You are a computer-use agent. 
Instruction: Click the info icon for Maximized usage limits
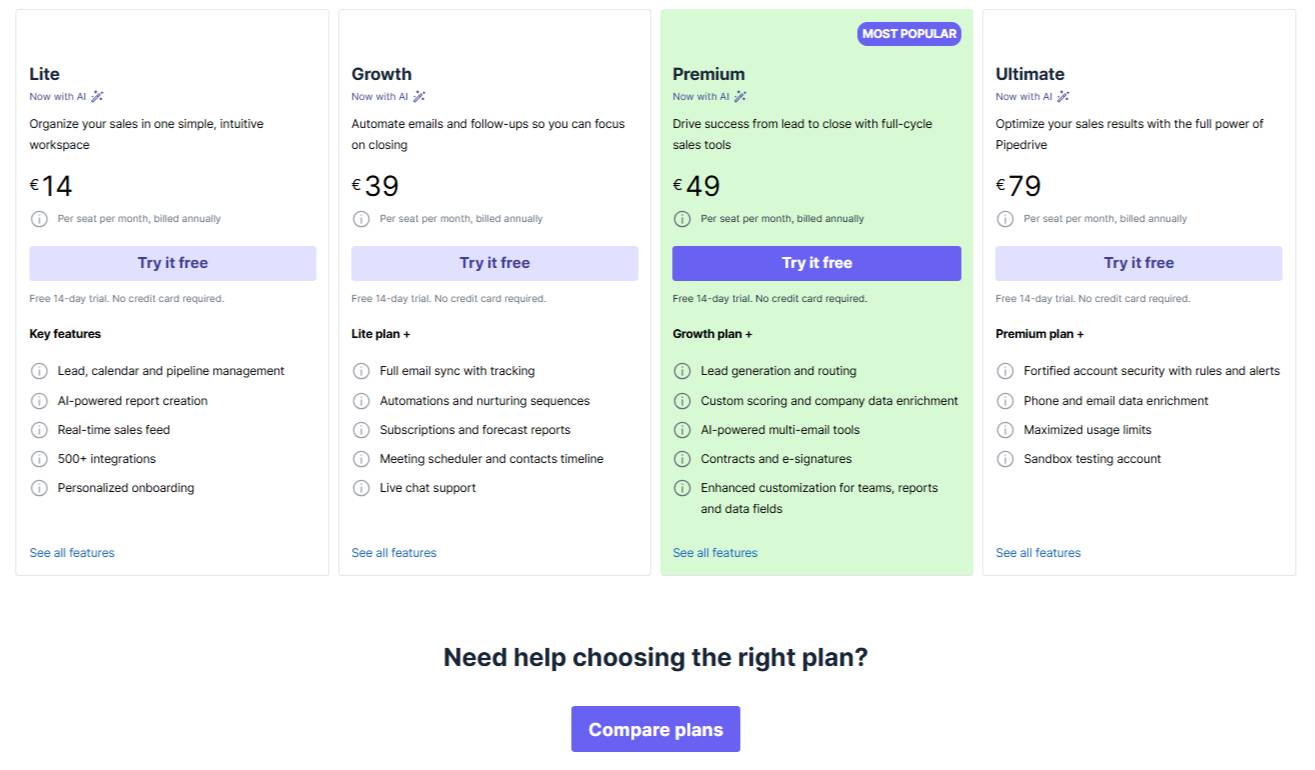pos(1005,430)
